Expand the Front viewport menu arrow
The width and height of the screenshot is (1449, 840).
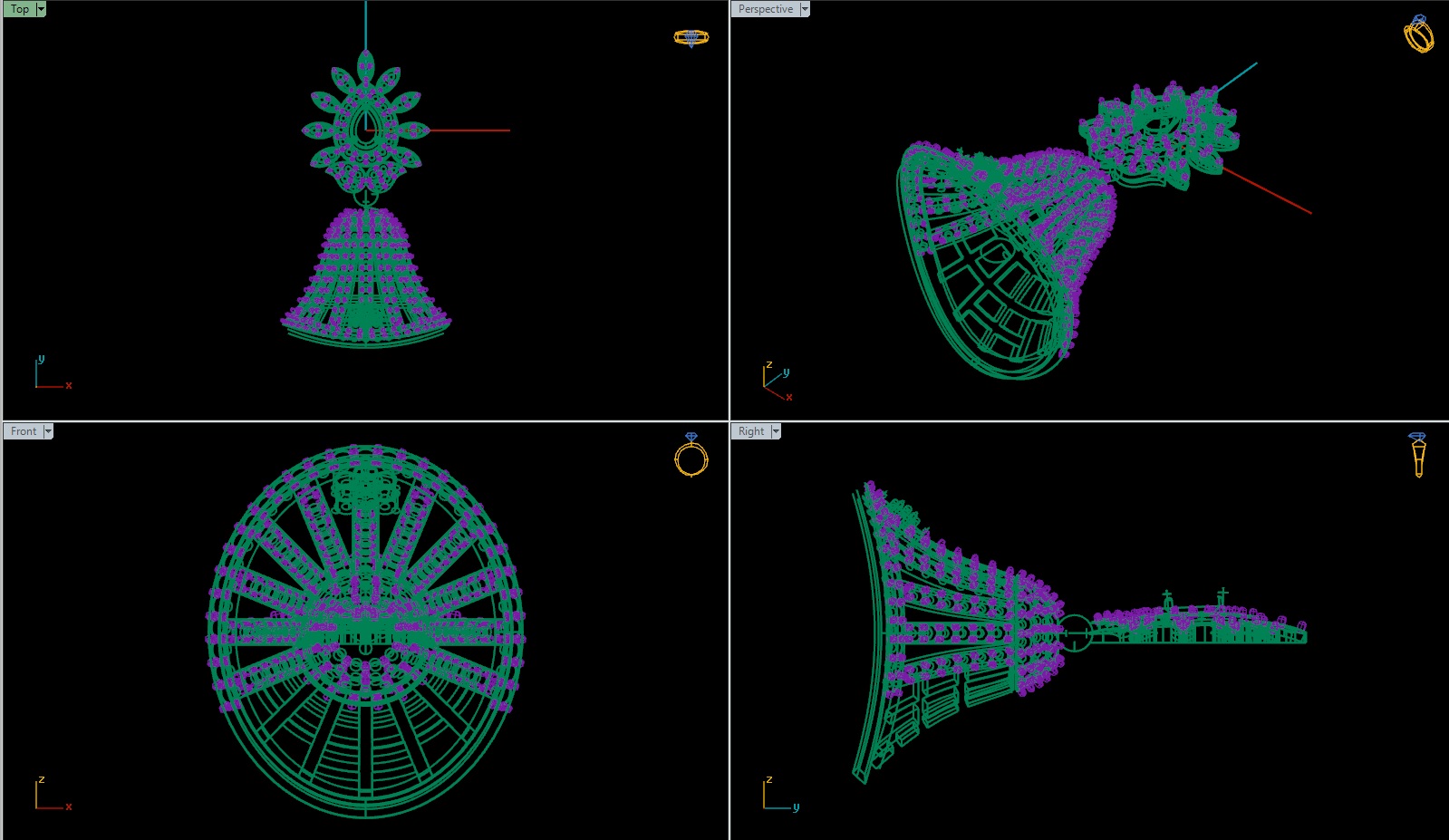[x=48, y=431]
